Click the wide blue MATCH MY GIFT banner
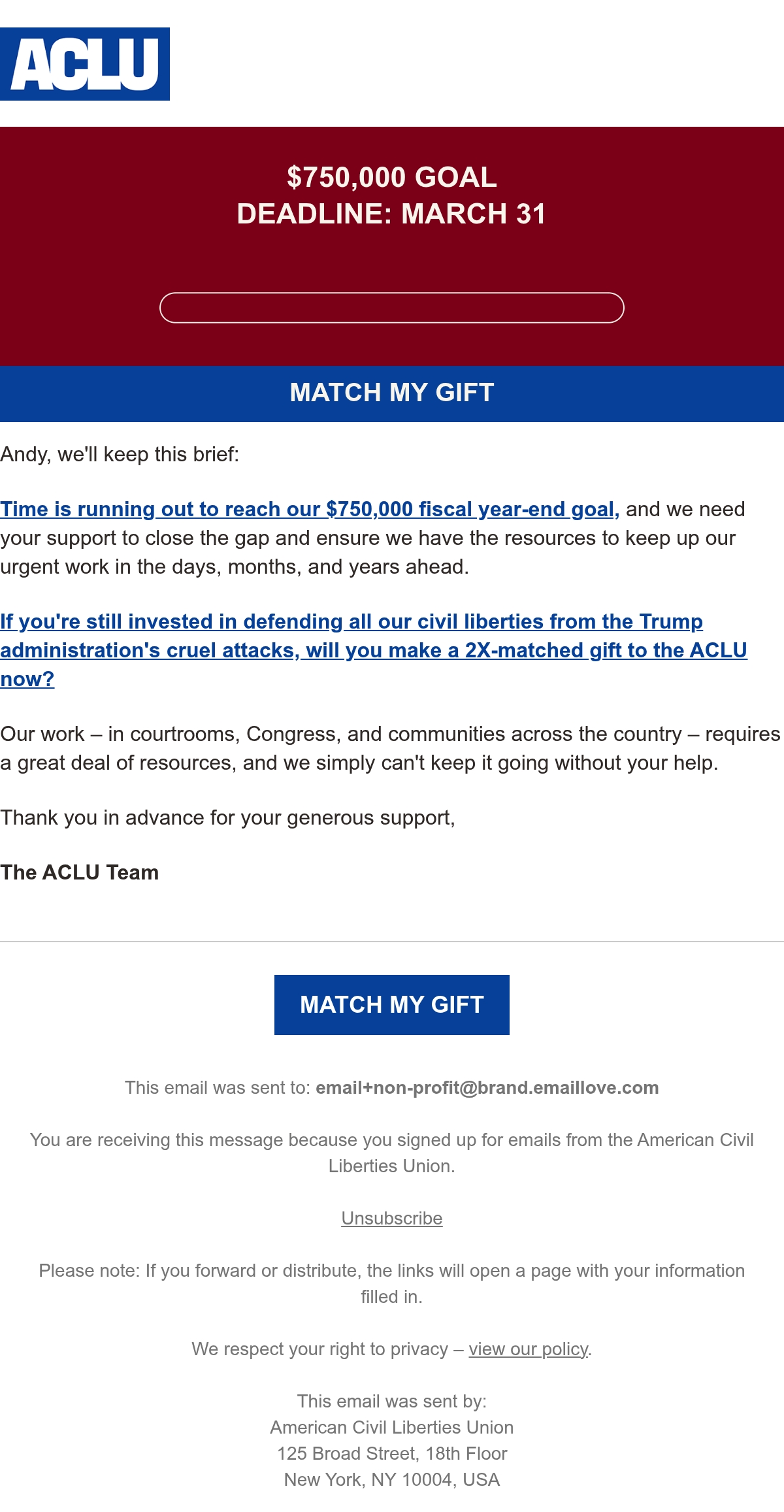This screenshot has width=784, height=1512. (392, 393)
